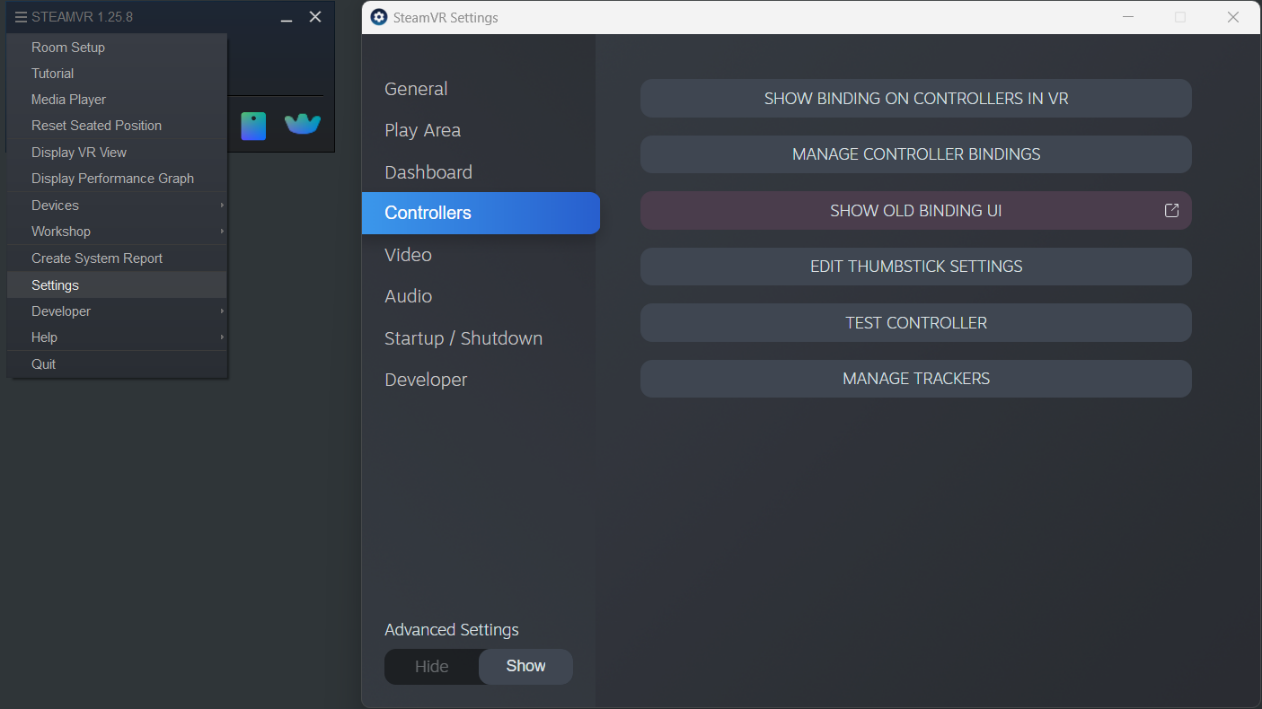
Task: Open Edit Thumbstick Settings
Action: coord(915,266)
